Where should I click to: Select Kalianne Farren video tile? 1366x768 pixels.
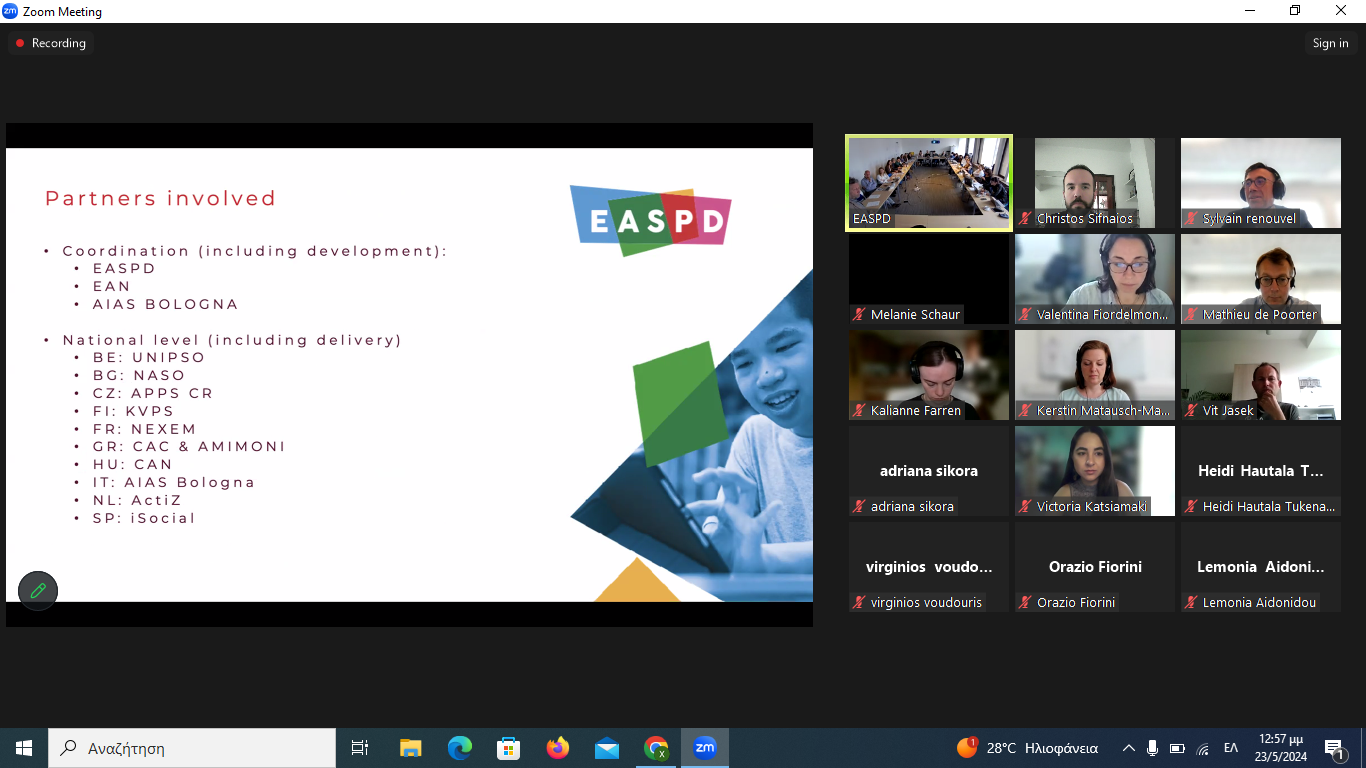pos(929,375)
